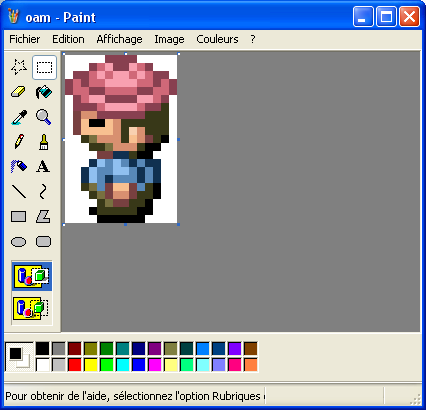Viewport: 426px width, 410px height.
Task: Enable transparent selection mode option
Action: pyautogui.click(x=32, y=308)
